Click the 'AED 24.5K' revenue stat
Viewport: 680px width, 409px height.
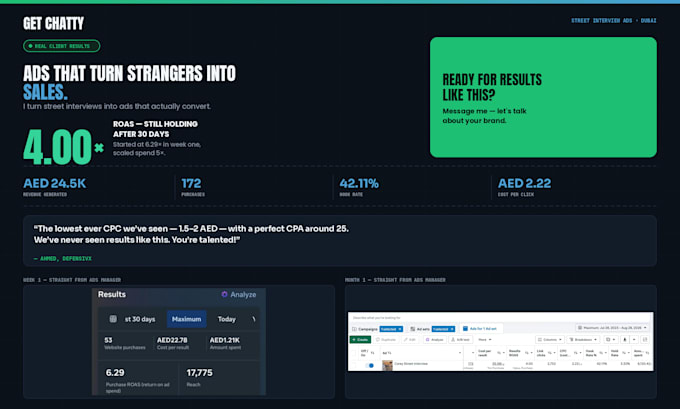coord(55,183)
